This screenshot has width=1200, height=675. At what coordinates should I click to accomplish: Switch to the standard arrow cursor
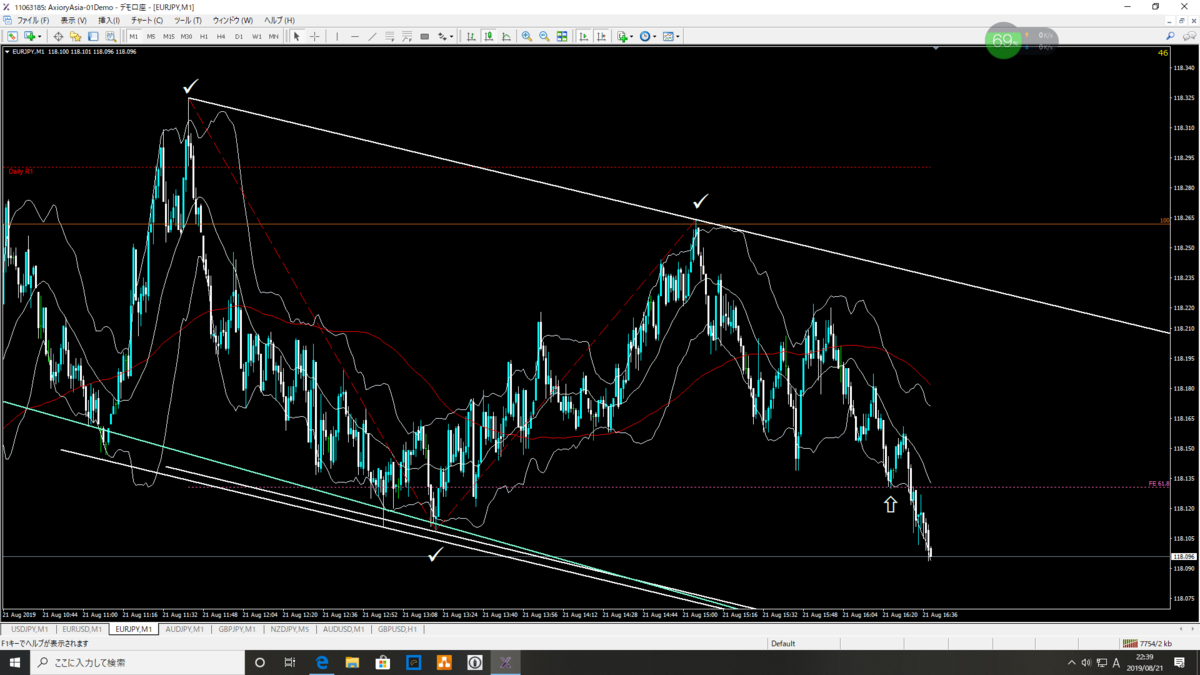coord(296,36)
